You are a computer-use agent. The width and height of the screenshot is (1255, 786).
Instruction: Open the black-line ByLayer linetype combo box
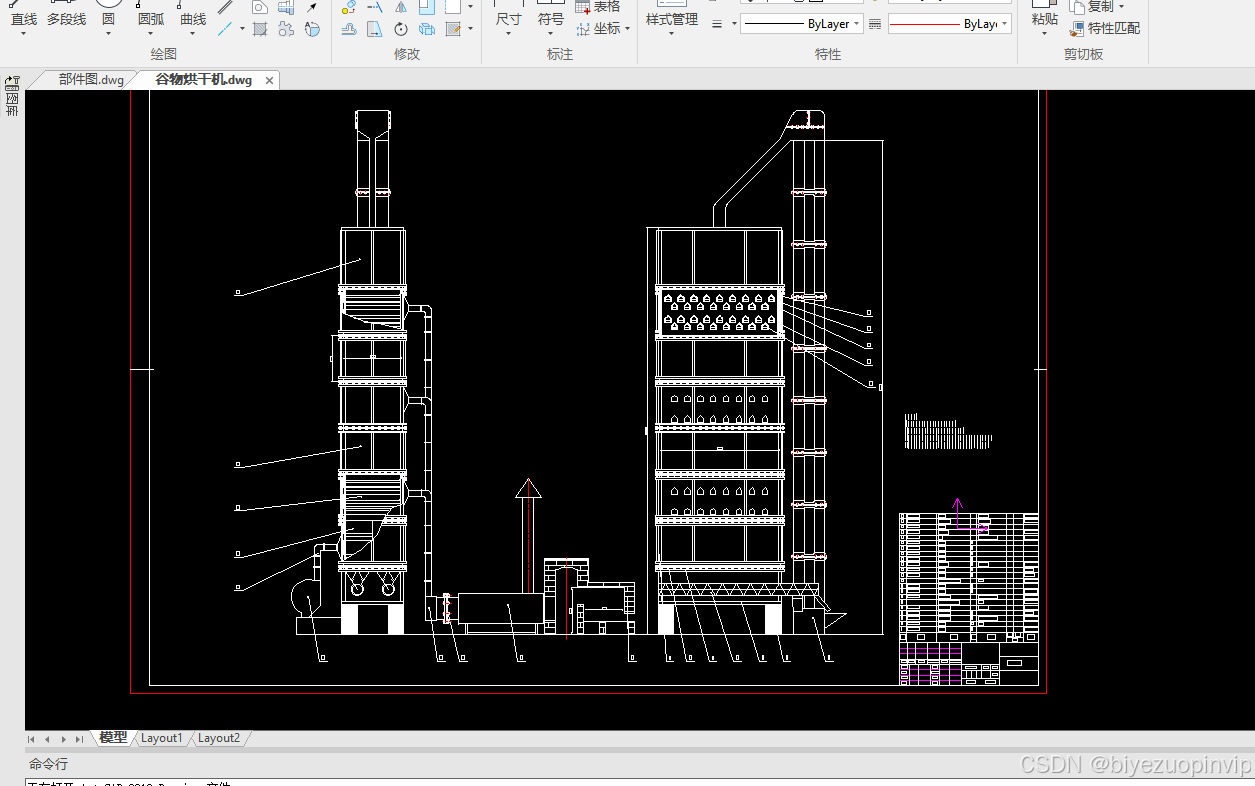pos(802,24)
